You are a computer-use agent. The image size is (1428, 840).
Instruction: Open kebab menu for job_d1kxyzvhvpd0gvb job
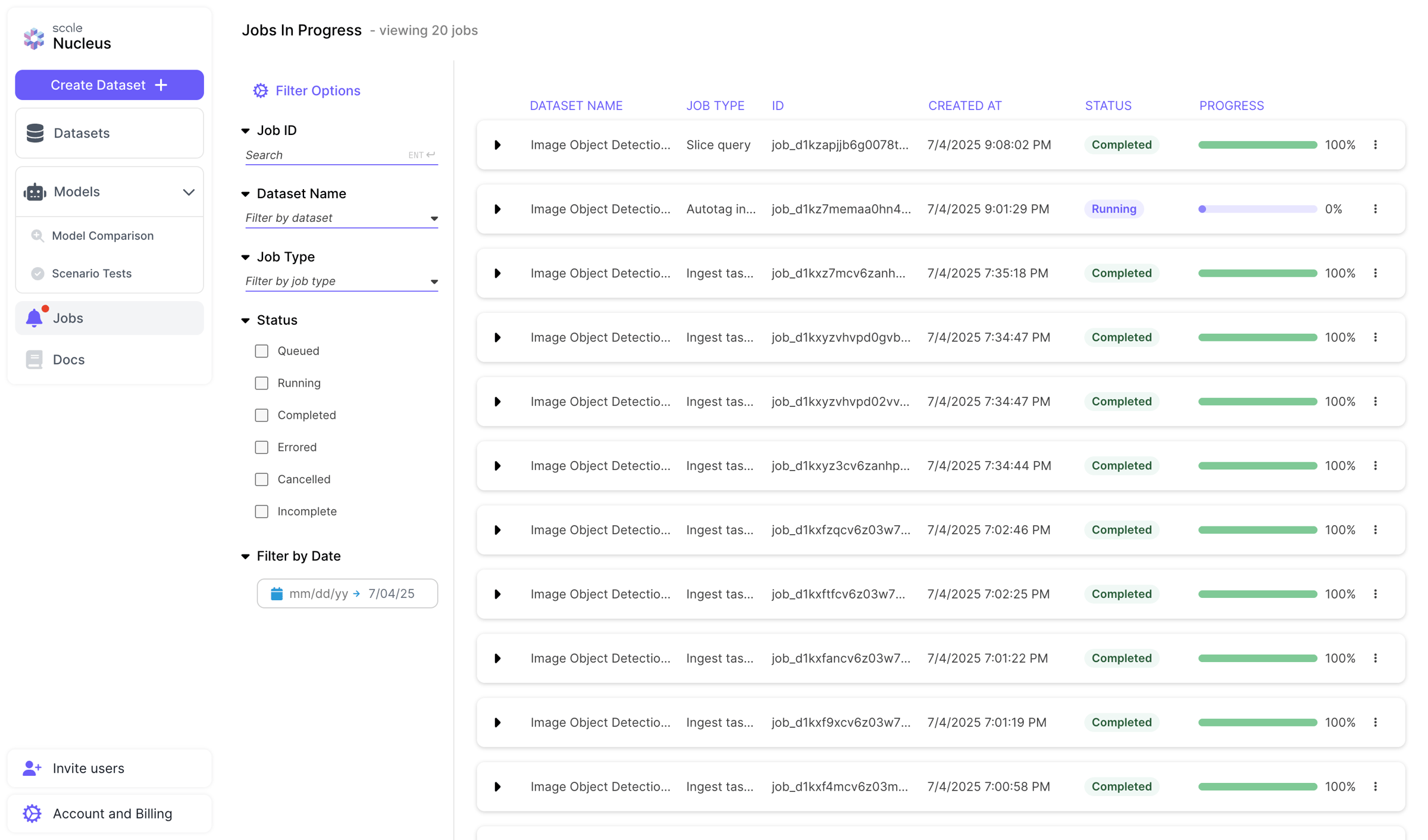click(x=1375, y=337)
